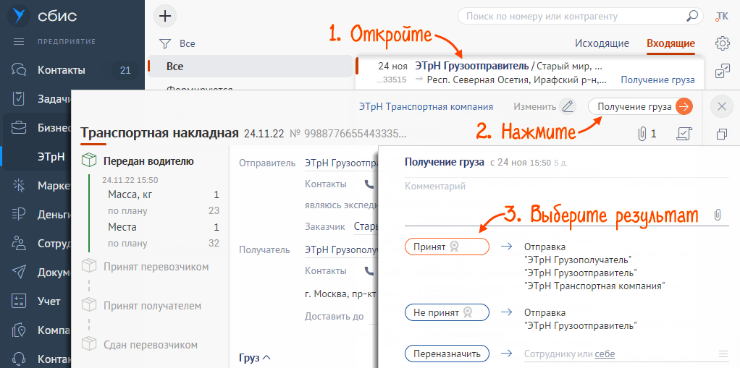Select the ЭТрН sidebar item
740x368 pixels.
click(x=51, y=157)
